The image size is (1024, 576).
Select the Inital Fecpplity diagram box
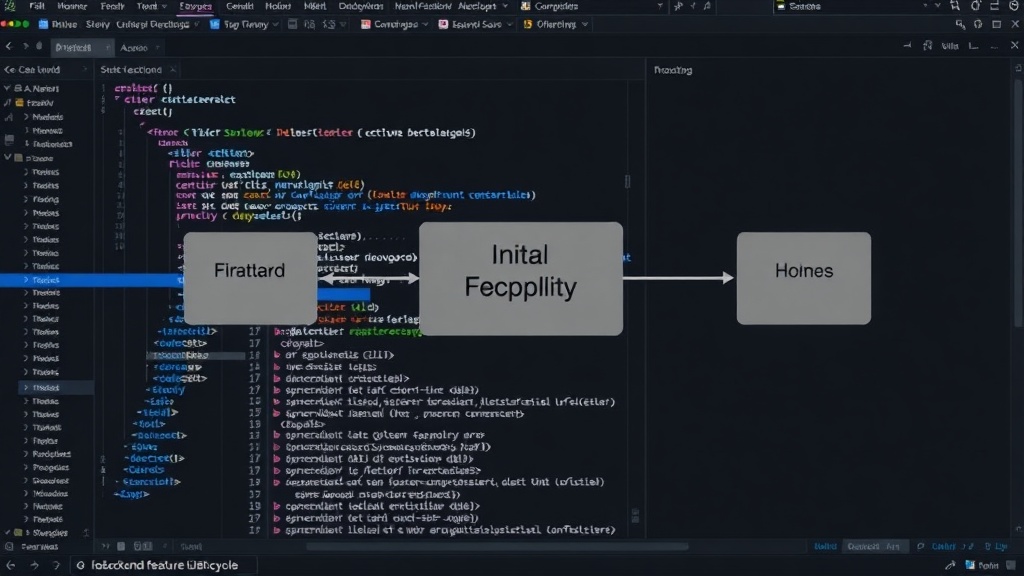(520, 279)
